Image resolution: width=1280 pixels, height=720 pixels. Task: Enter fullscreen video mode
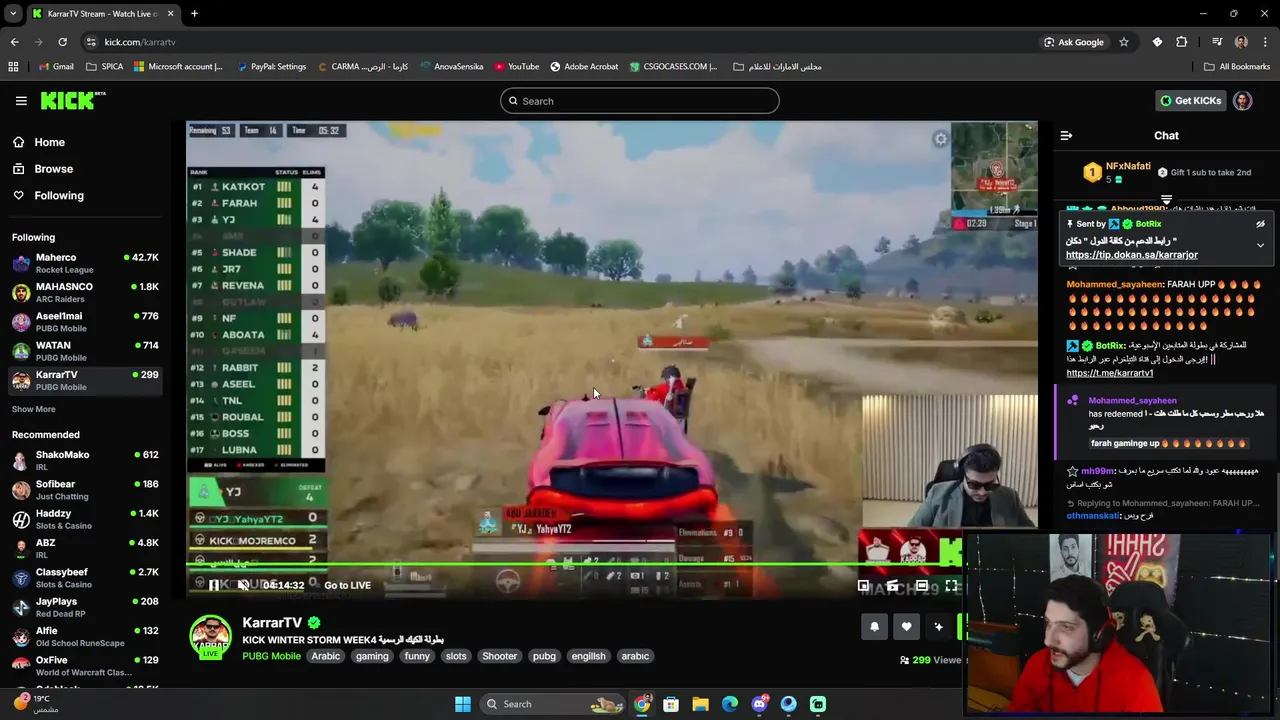951,586
